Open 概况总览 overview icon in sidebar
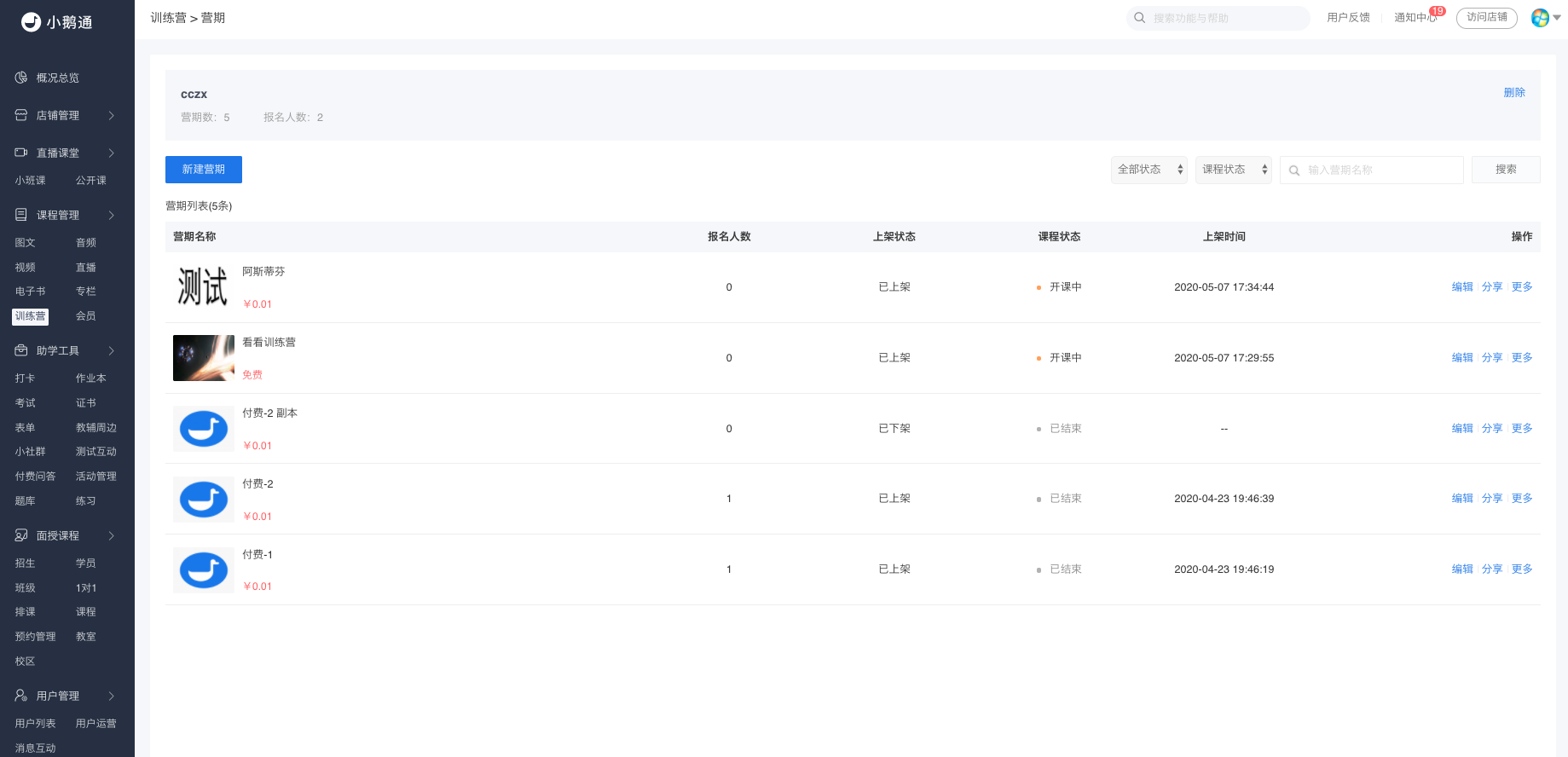This screenshot has width=1568, height=757. (x=21, y=78)
